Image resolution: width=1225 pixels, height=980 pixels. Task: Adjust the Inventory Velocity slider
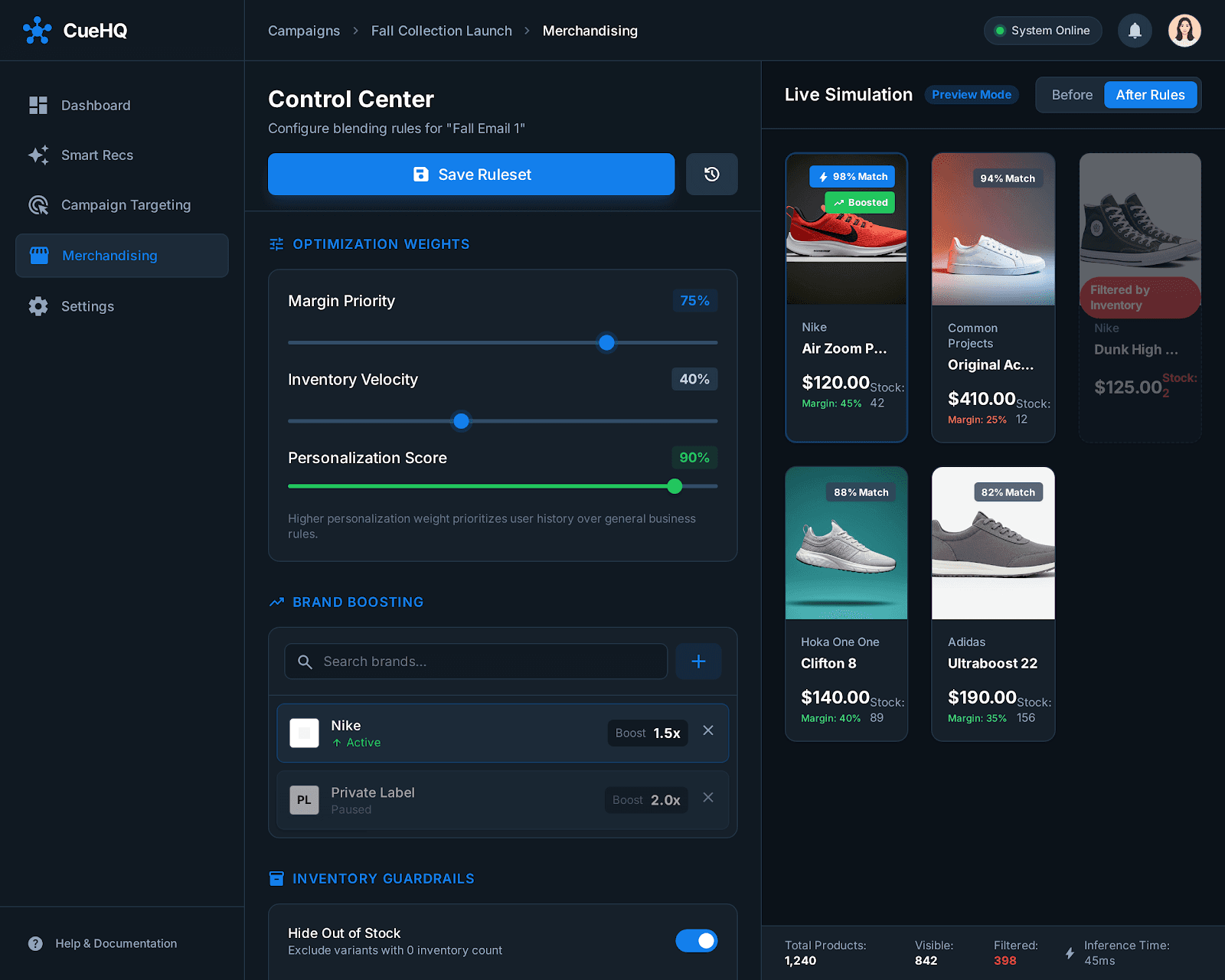tap(461, 421)
